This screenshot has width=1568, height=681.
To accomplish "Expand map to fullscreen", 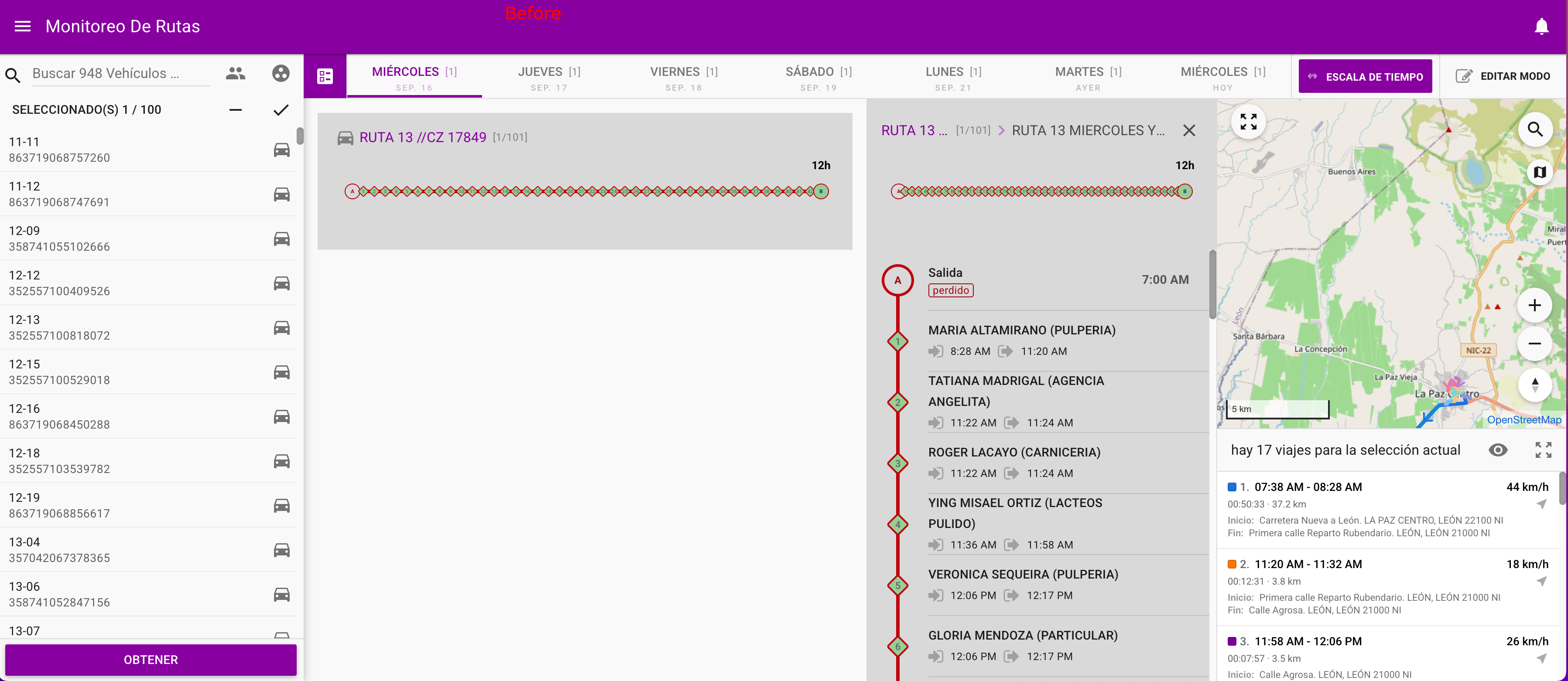I will pyautogui.click(x=1249, y=122).
